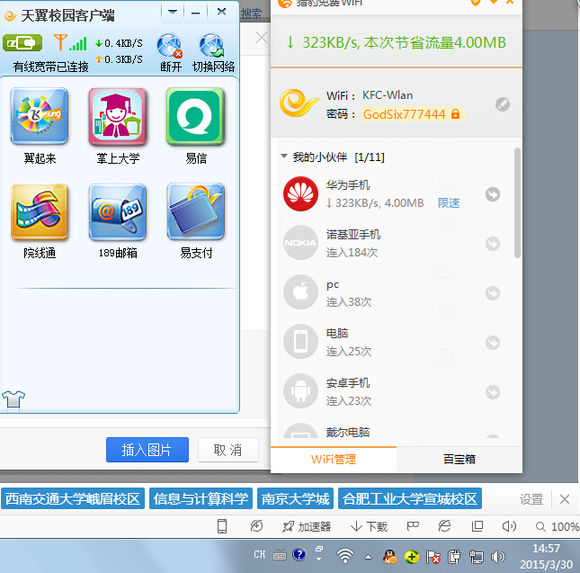
Task: Click the 信息与计算科学 tag
Action: click(x=201, y=499)
